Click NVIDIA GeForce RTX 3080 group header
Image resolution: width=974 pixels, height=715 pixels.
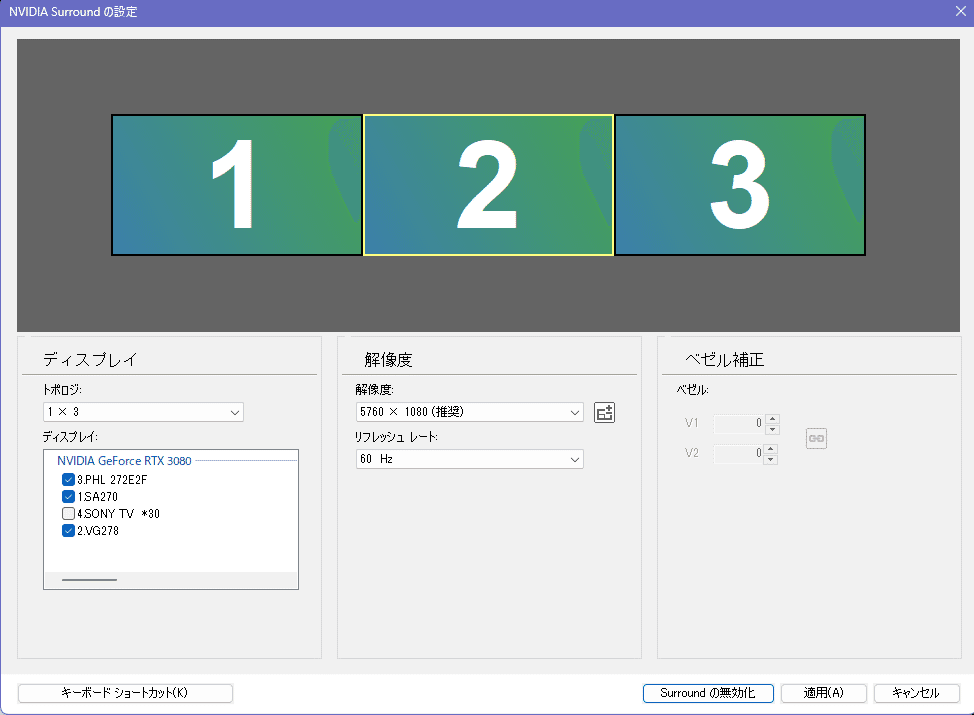click(x=124, y=461)
